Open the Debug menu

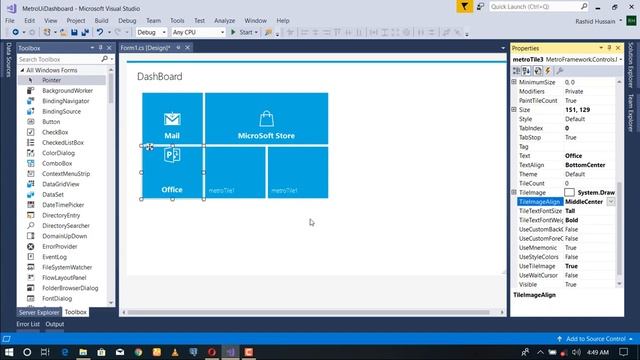[127, 20]
